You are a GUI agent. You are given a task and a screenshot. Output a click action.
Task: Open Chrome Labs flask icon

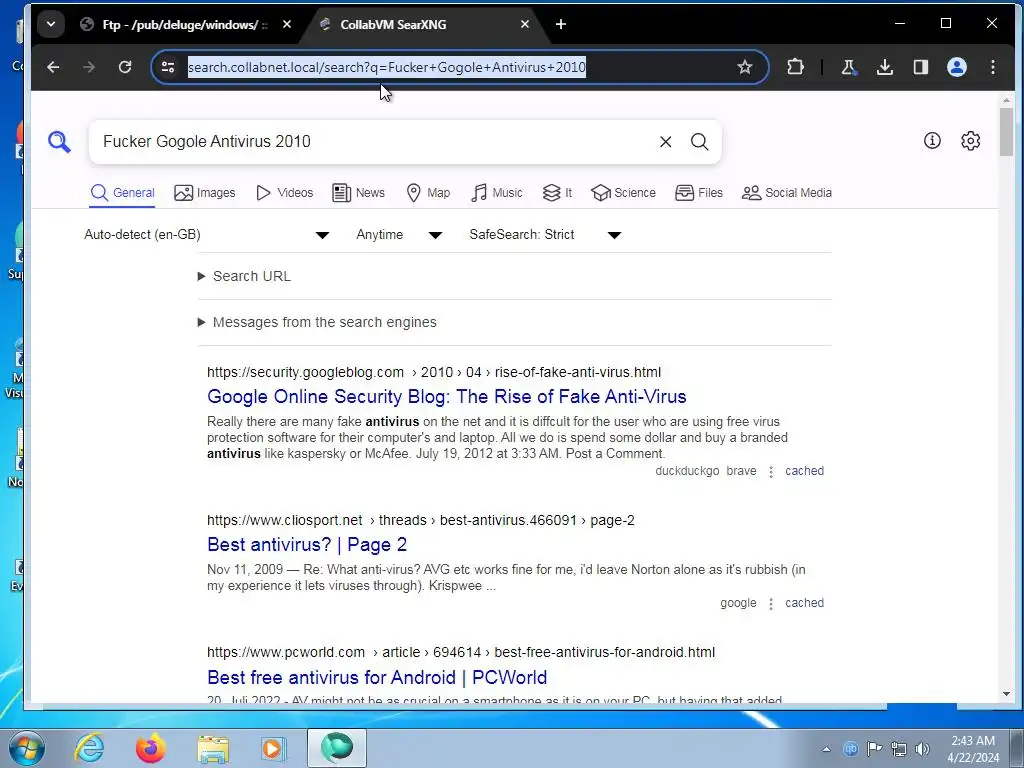[848, 67]
